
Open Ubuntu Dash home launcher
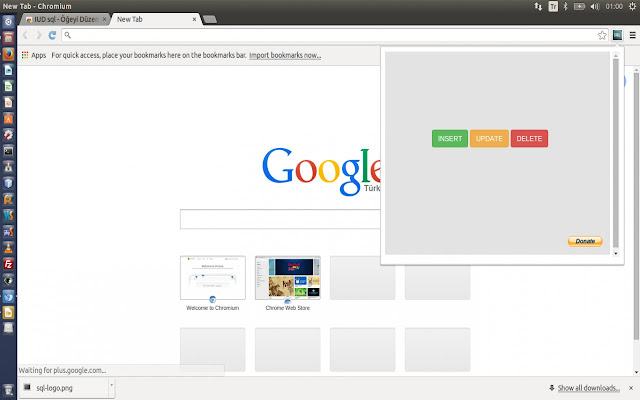(x=8, y=22)
